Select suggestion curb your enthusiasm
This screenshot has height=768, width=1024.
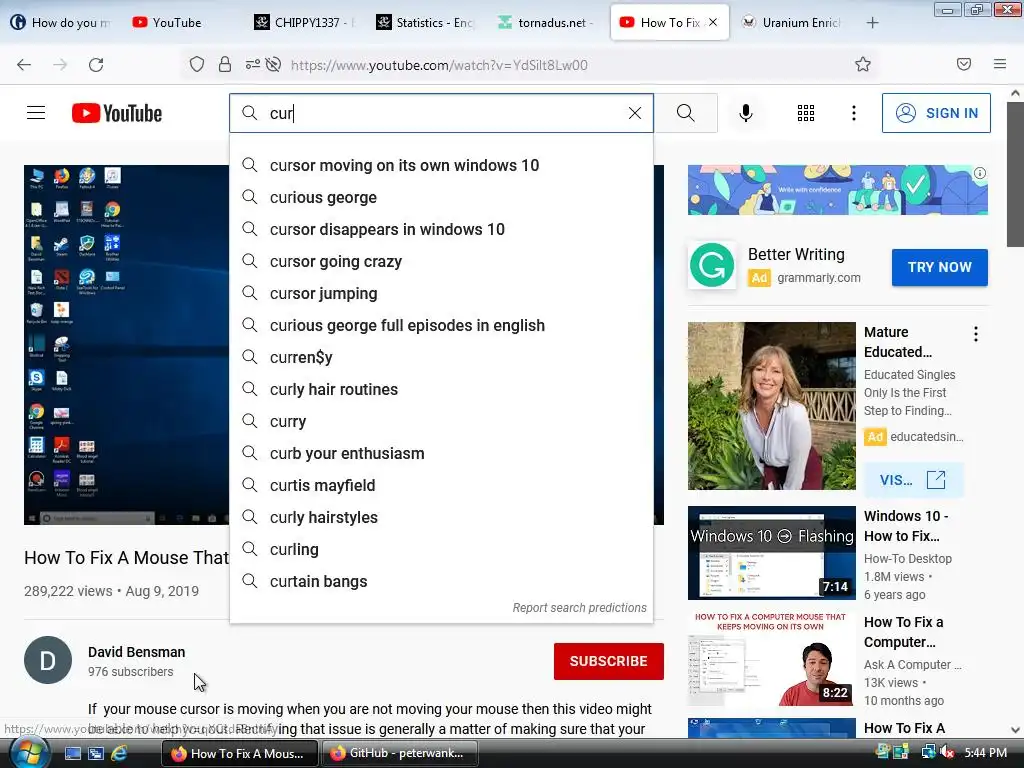[x=441, y=453]
